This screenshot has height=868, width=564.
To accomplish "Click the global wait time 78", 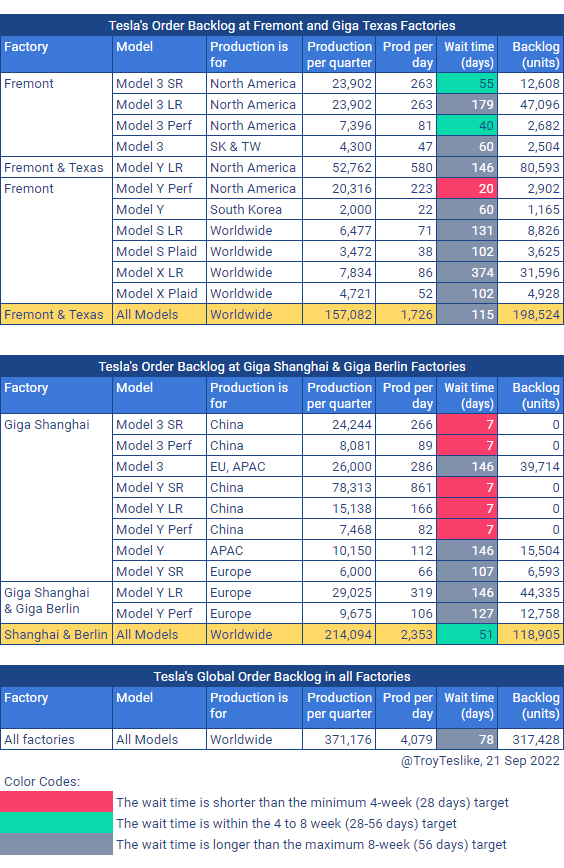I will point(467,740).
